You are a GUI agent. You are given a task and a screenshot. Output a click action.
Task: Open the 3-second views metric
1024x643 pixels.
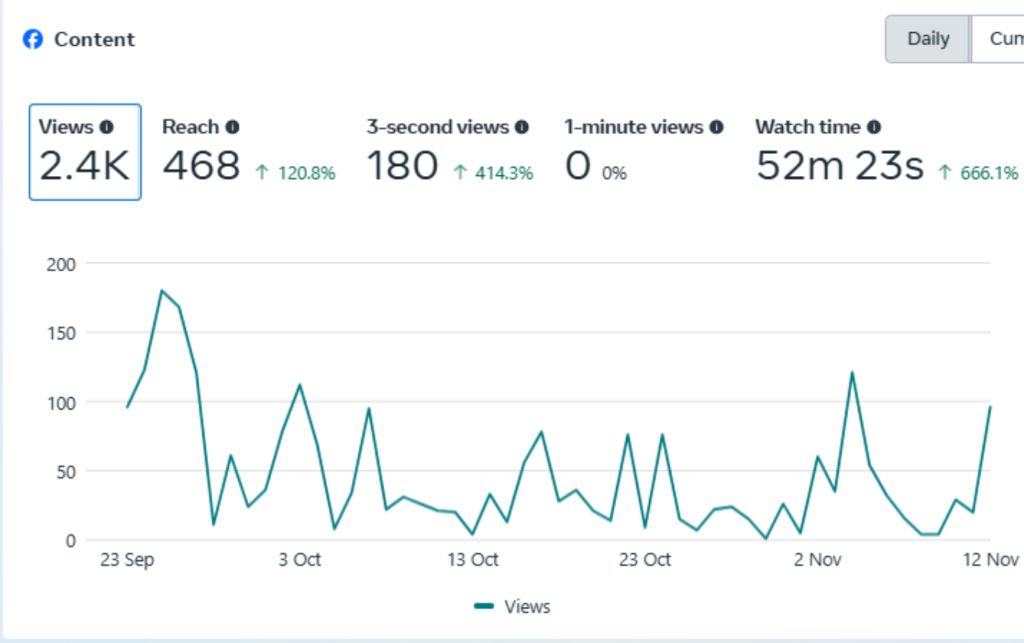pos(450,152)
